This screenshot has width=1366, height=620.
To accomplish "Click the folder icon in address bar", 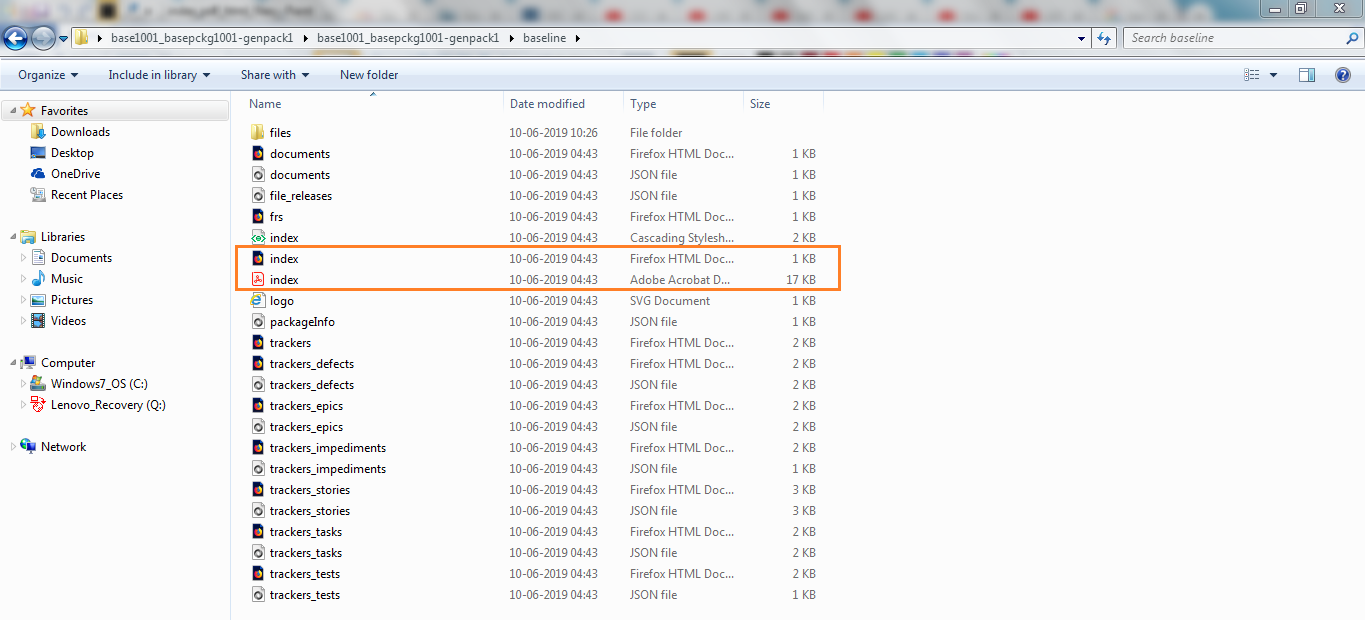I will tap(82, 38).
